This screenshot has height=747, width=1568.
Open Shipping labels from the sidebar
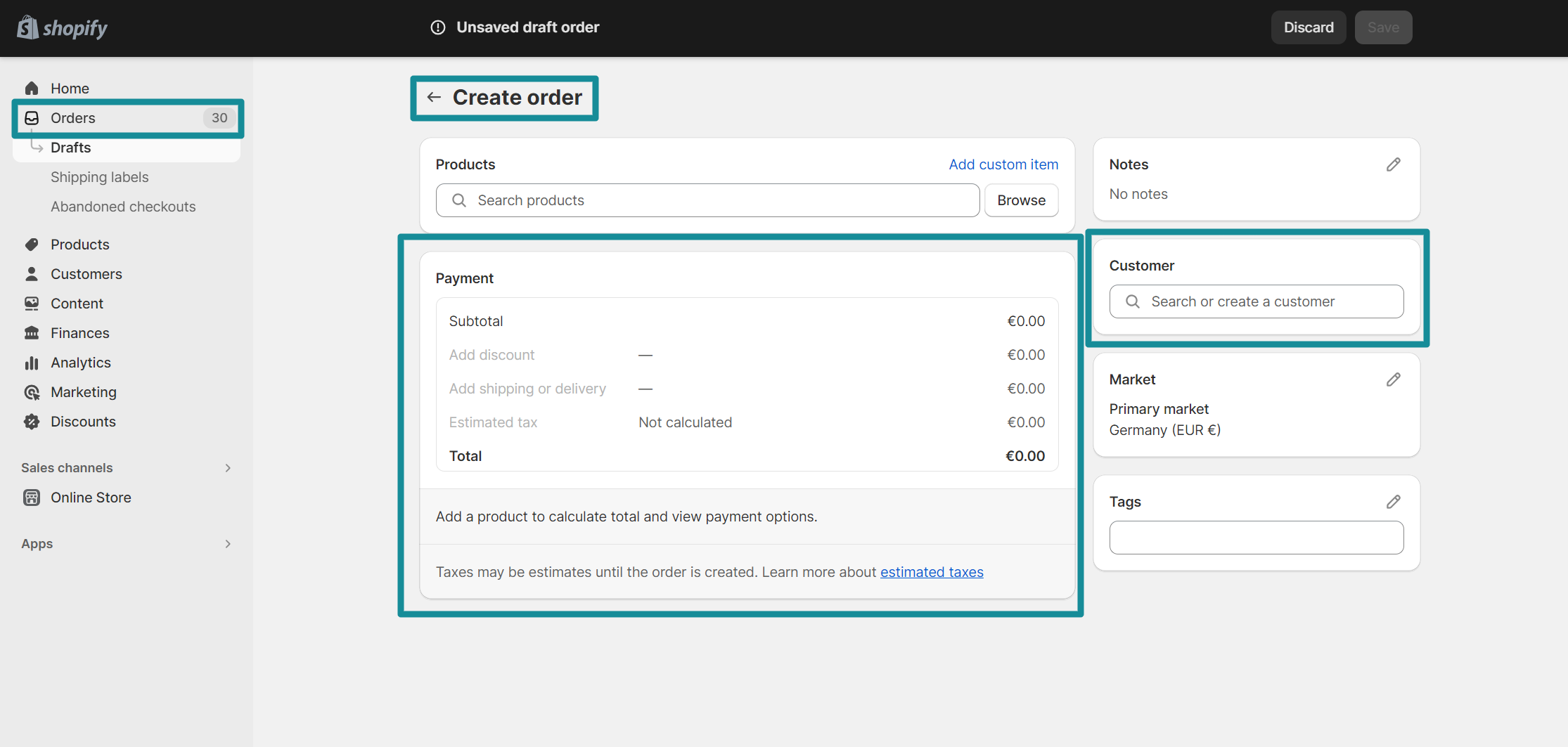pyautogui.click(x=99, y=176)
